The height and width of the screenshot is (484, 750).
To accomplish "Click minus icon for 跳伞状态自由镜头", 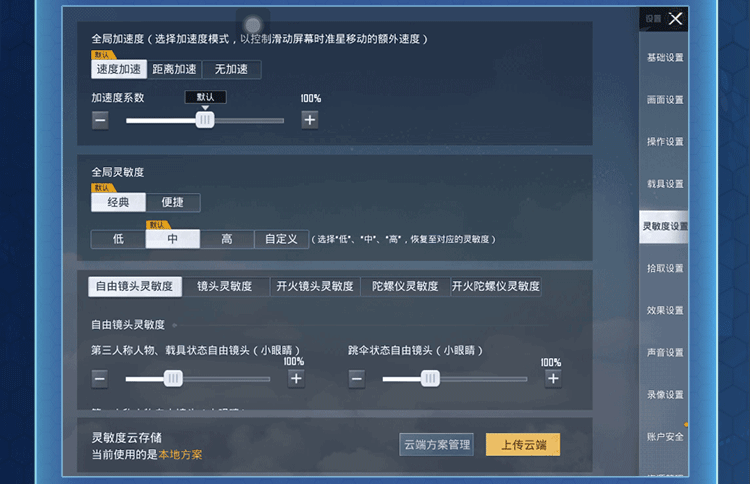I will [x=357, y=379].
